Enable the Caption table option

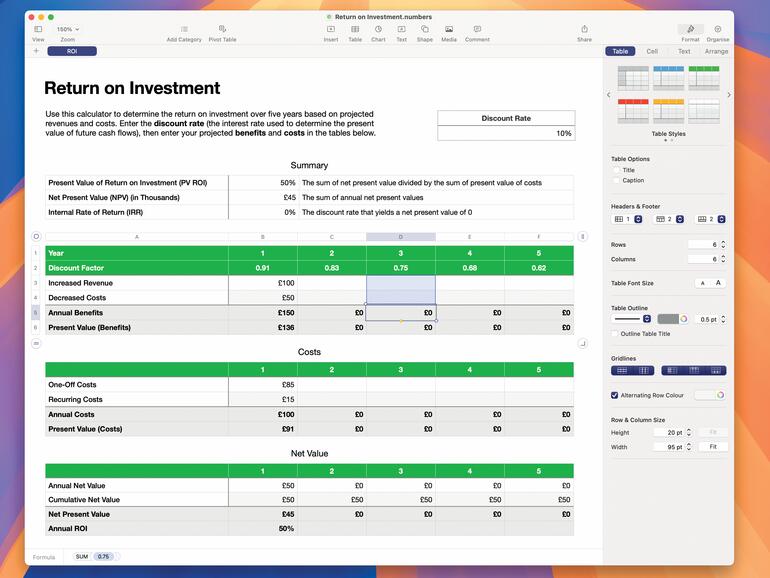pos(616,180)
